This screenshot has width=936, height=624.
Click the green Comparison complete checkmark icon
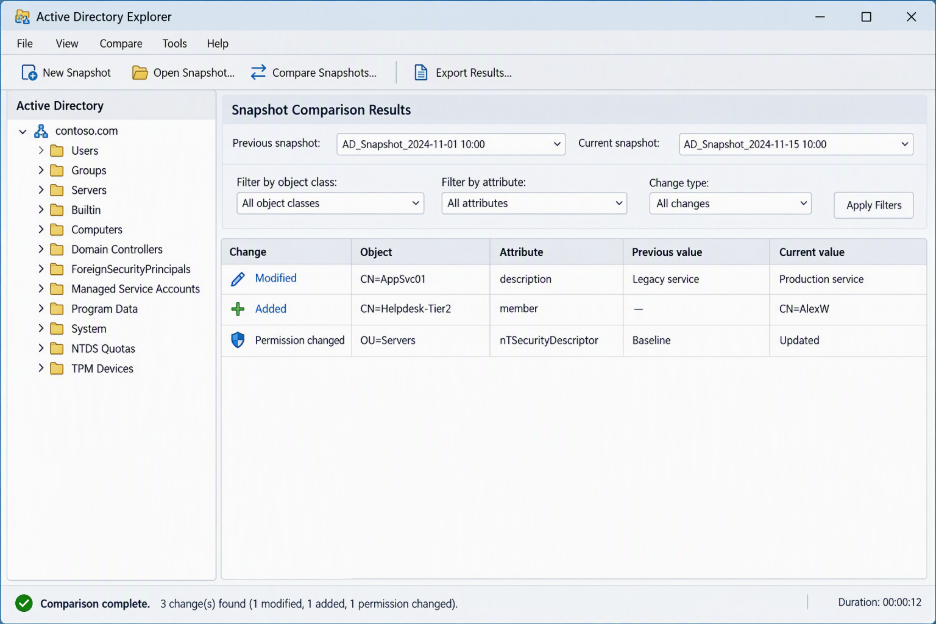pos(24,604)
